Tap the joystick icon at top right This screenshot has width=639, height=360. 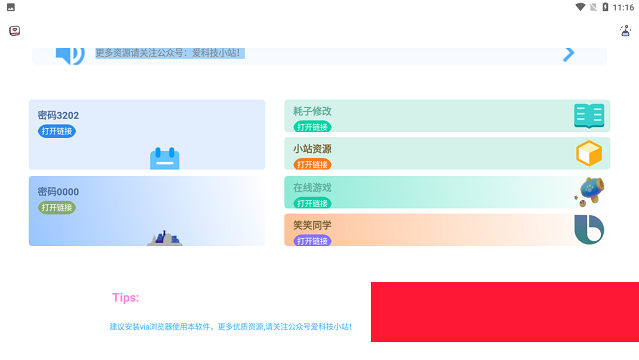point(626,31)
